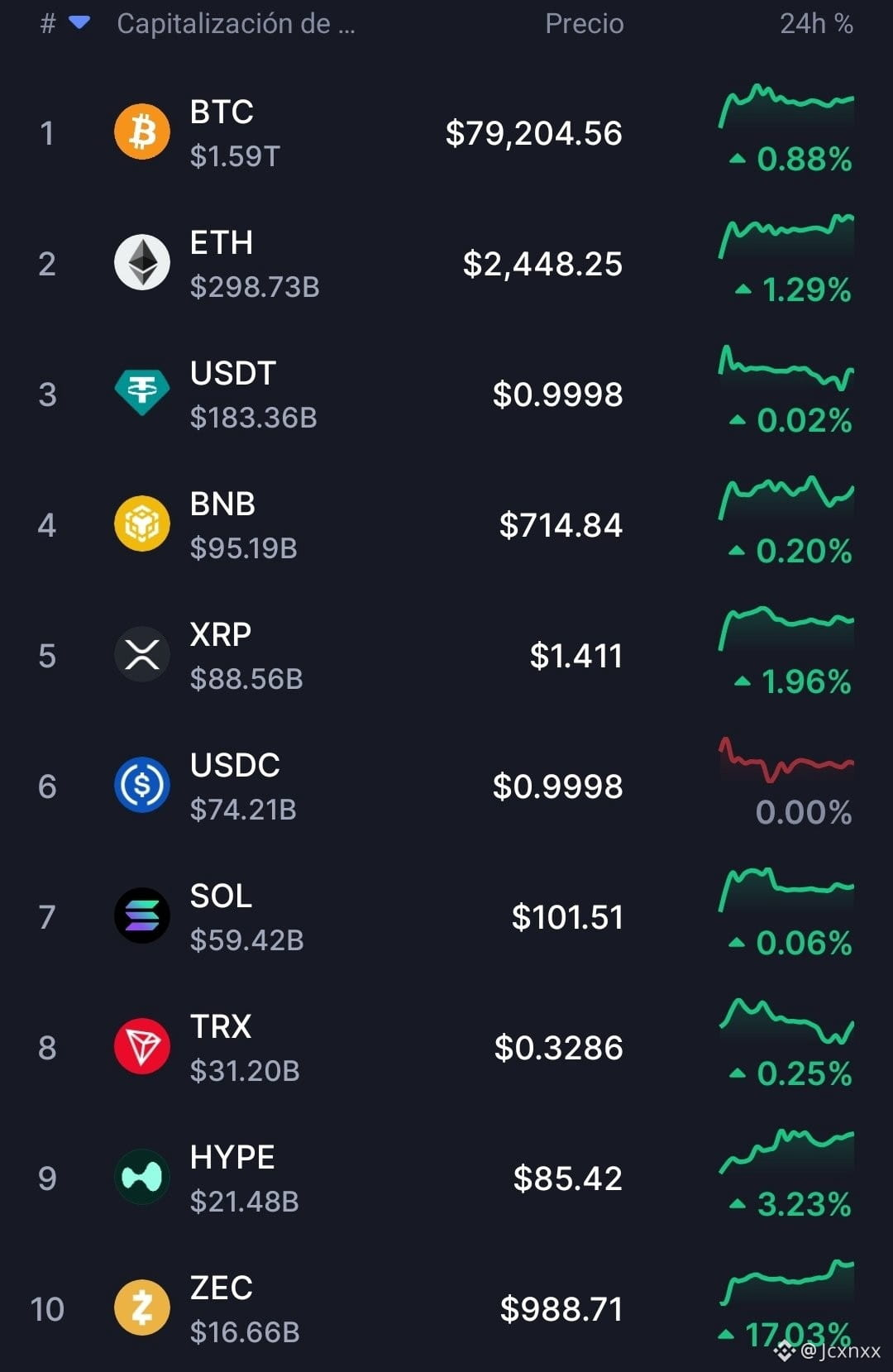The image size is (893, 1372).
Task: Sort list by Precio column
Action: pyautogui.click(x=584, y=23)
